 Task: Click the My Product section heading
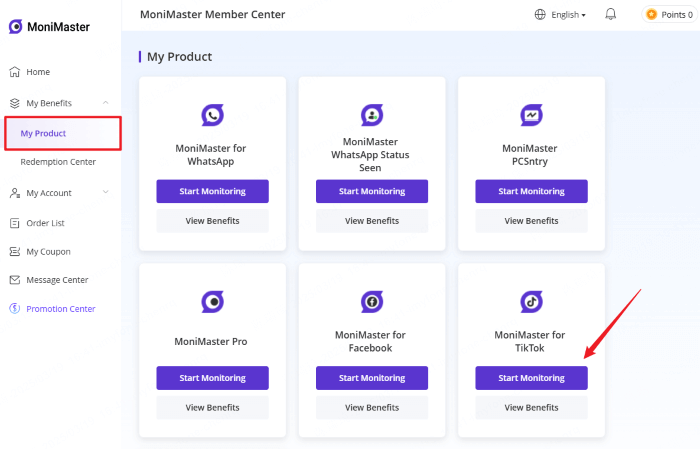(x=179, y=57)
